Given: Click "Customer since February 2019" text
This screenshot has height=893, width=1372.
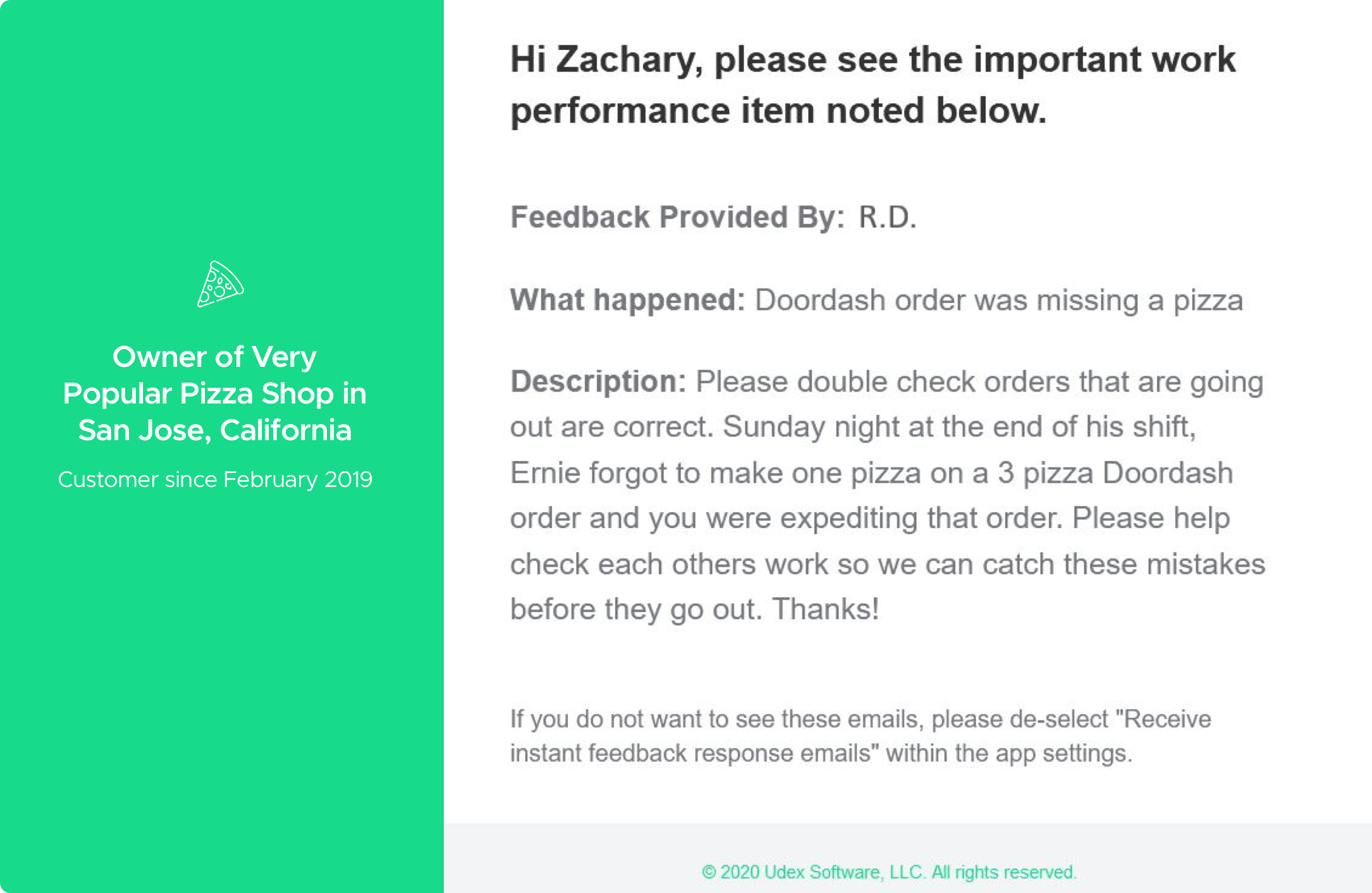Looking at the screenshot, I should point(215,479).
